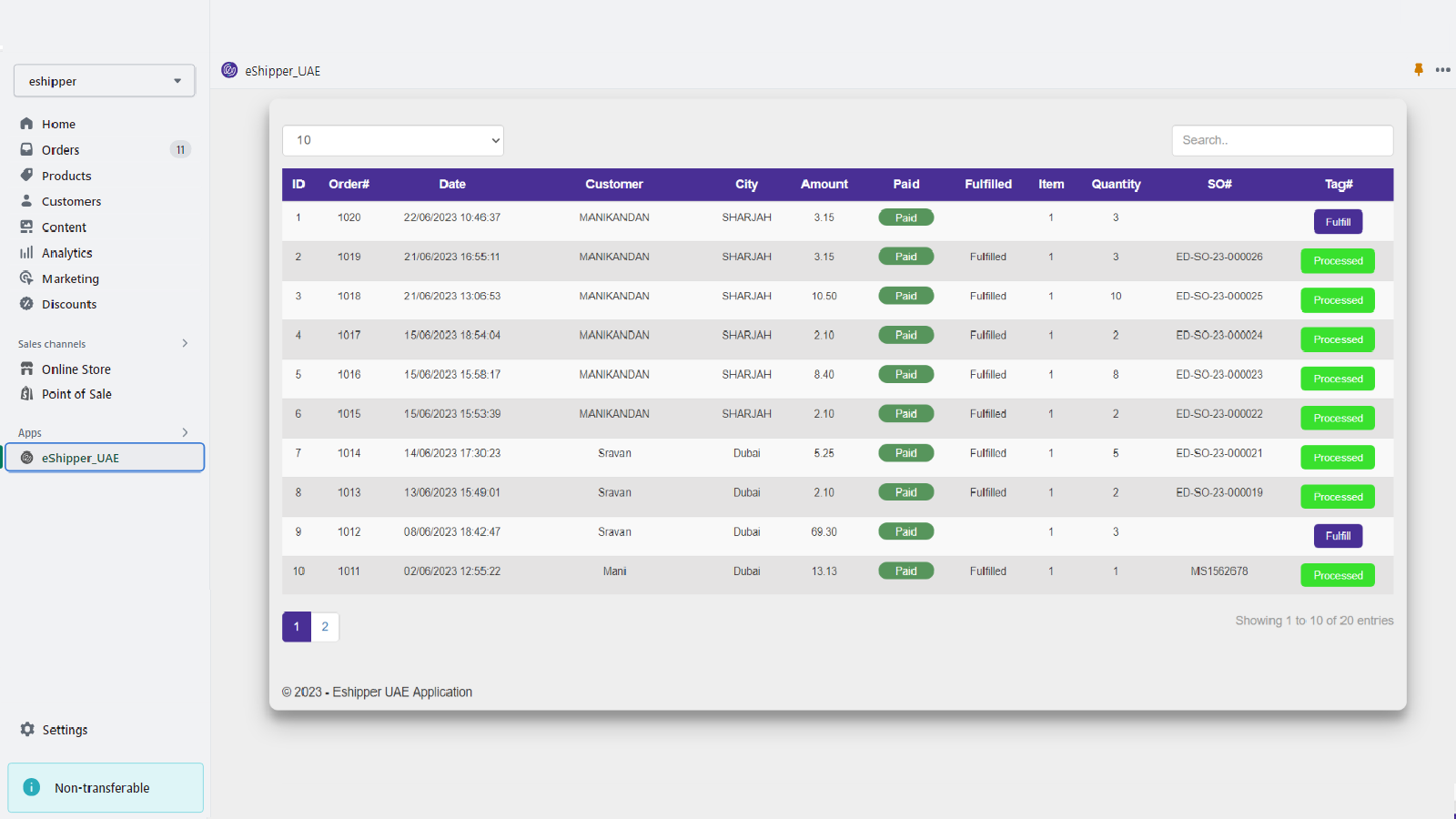This screenshot has width=1456, height=819.
Task: Click the Customers person icon
Action: pyautogui.click(x=26, y=200)
